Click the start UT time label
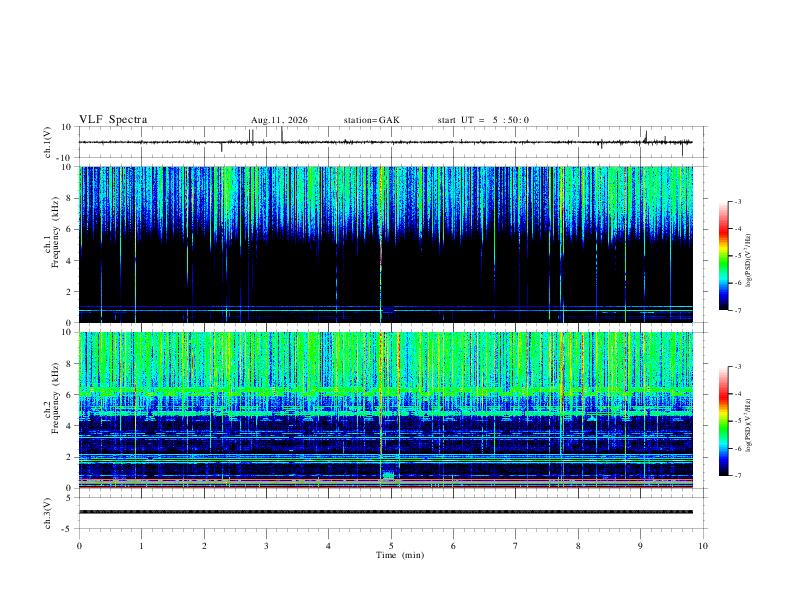The image size is (792, 612). (483, 120)
